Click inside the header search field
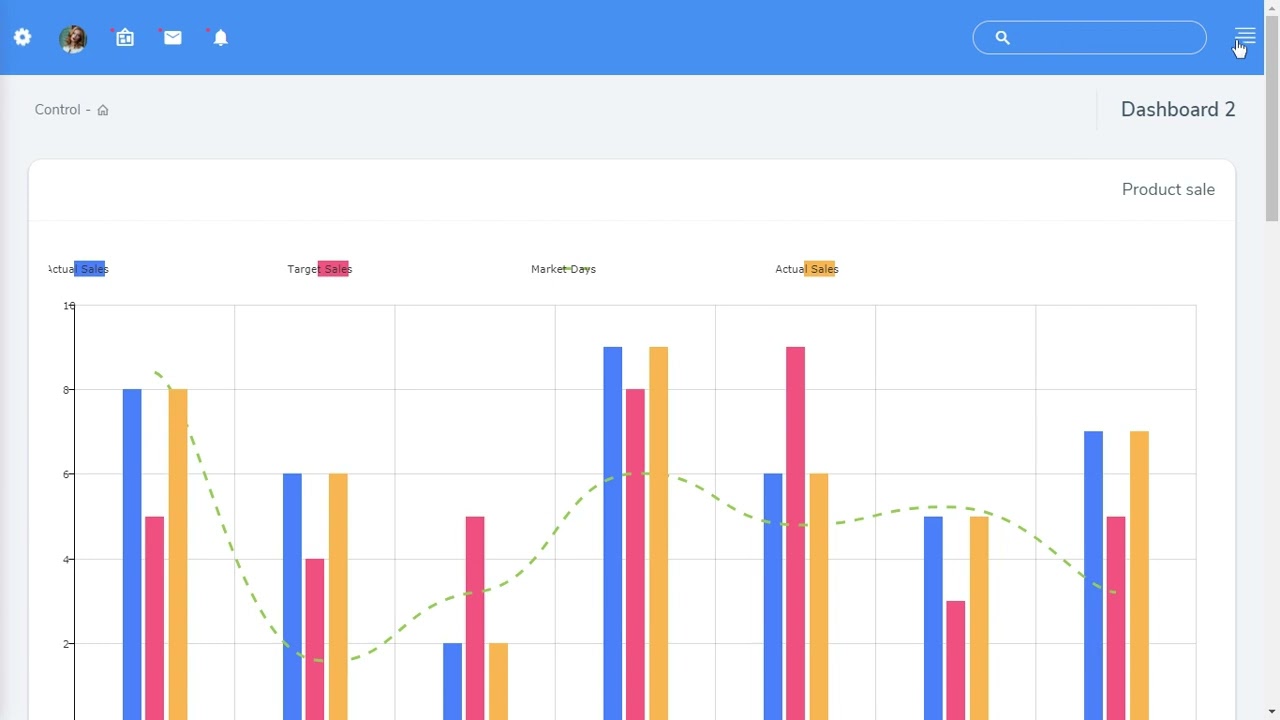This screenshot has width=1280, height=720. (1089, 38)
